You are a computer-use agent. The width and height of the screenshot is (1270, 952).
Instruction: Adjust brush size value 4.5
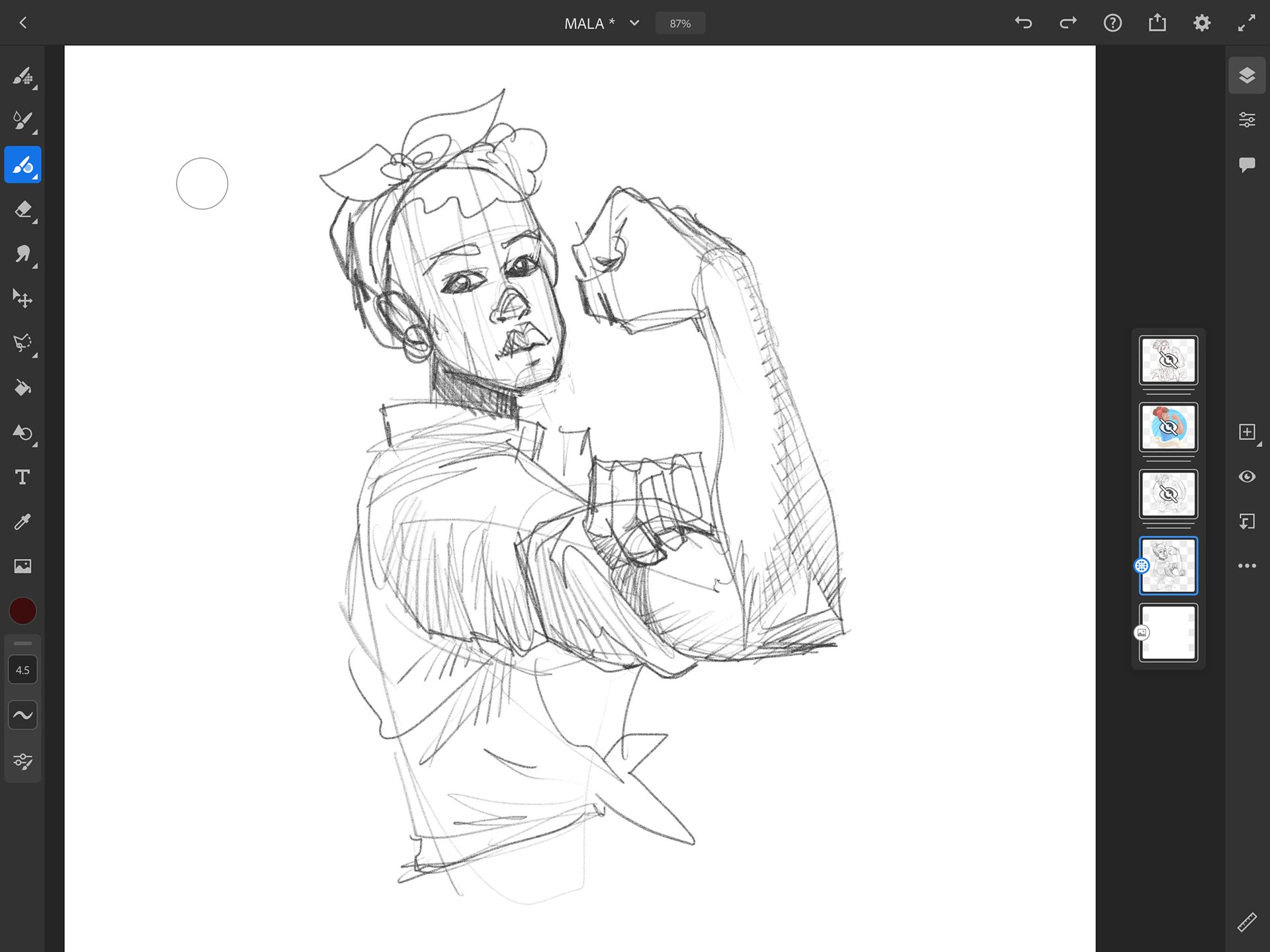pos(22,670)
